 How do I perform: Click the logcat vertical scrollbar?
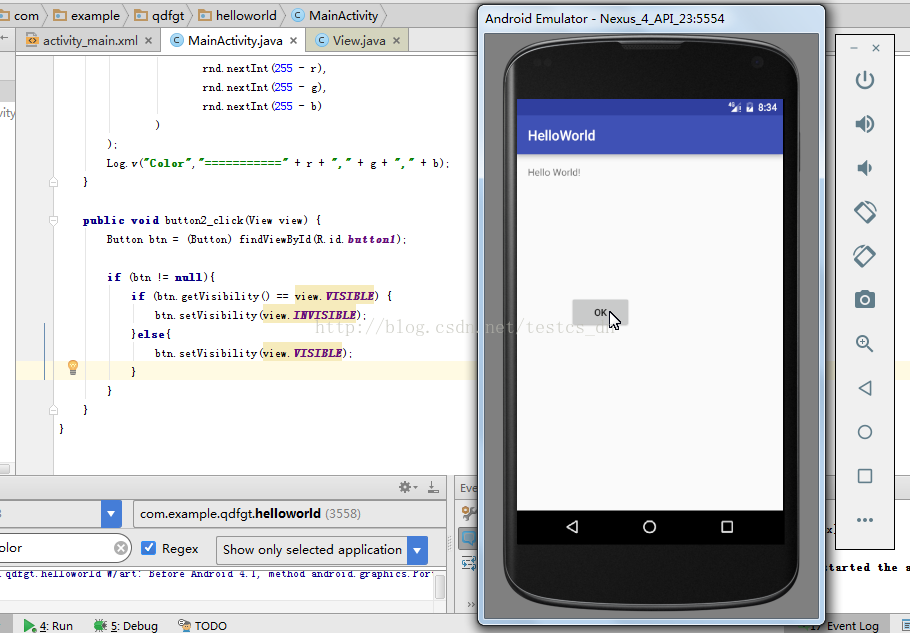(x=440, y=585)
